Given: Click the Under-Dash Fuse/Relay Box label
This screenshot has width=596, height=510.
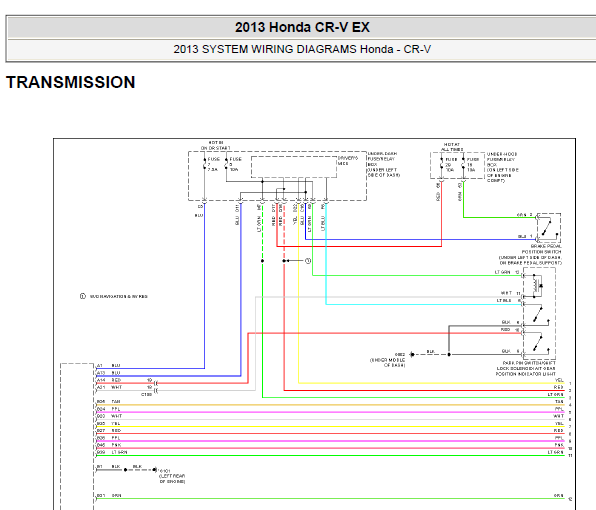Looking at the screenshot, I should click(384, 165).
